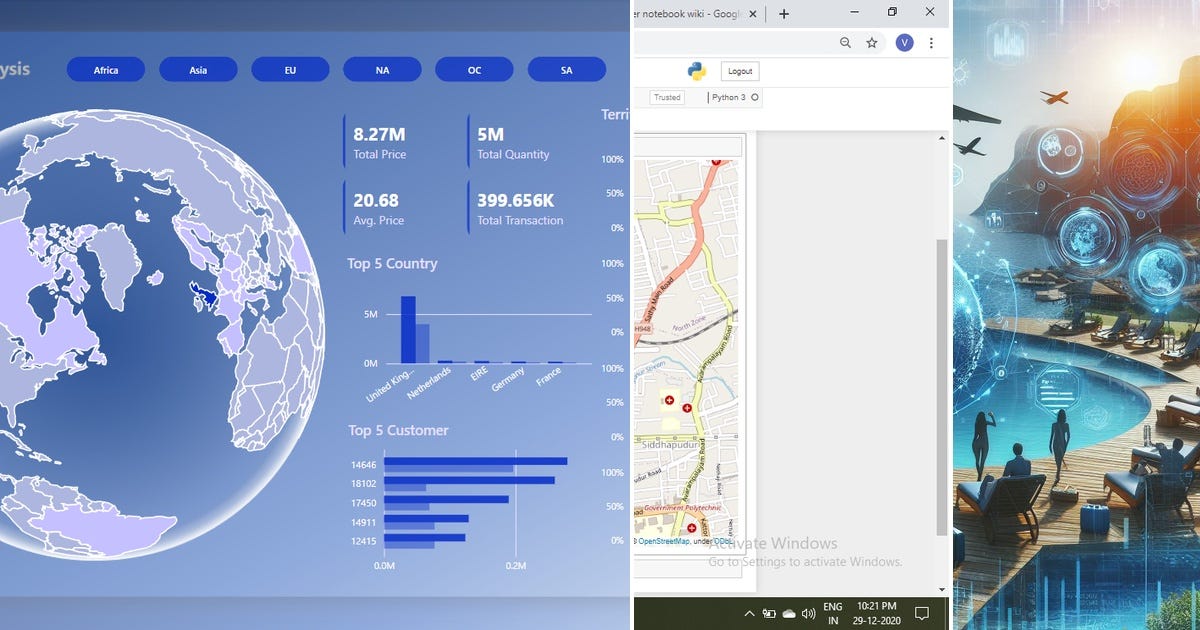Select the Africa continent filter button

(x=106, y=70)
